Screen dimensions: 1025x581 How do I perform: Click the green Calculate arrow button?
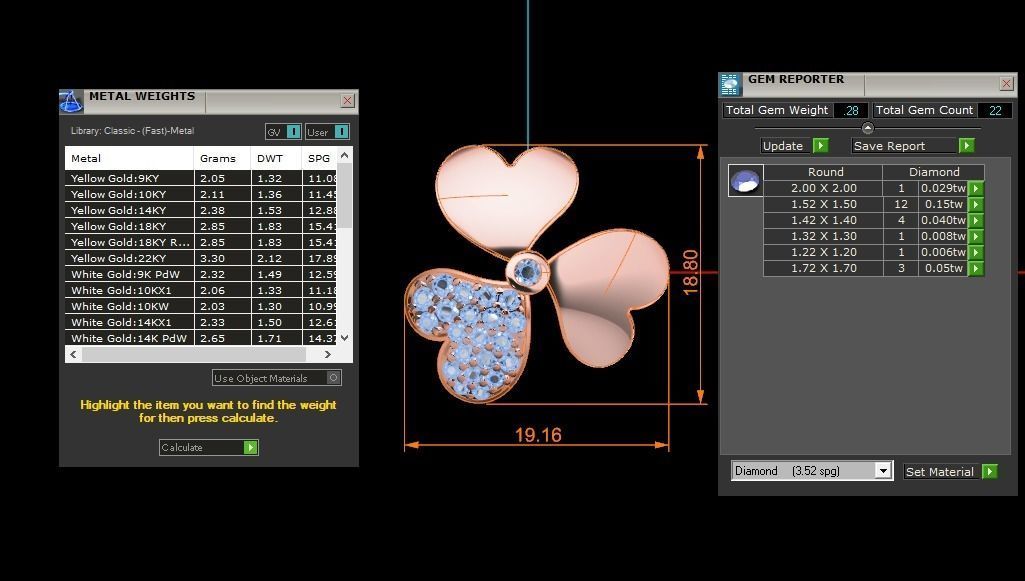point(250,447)
